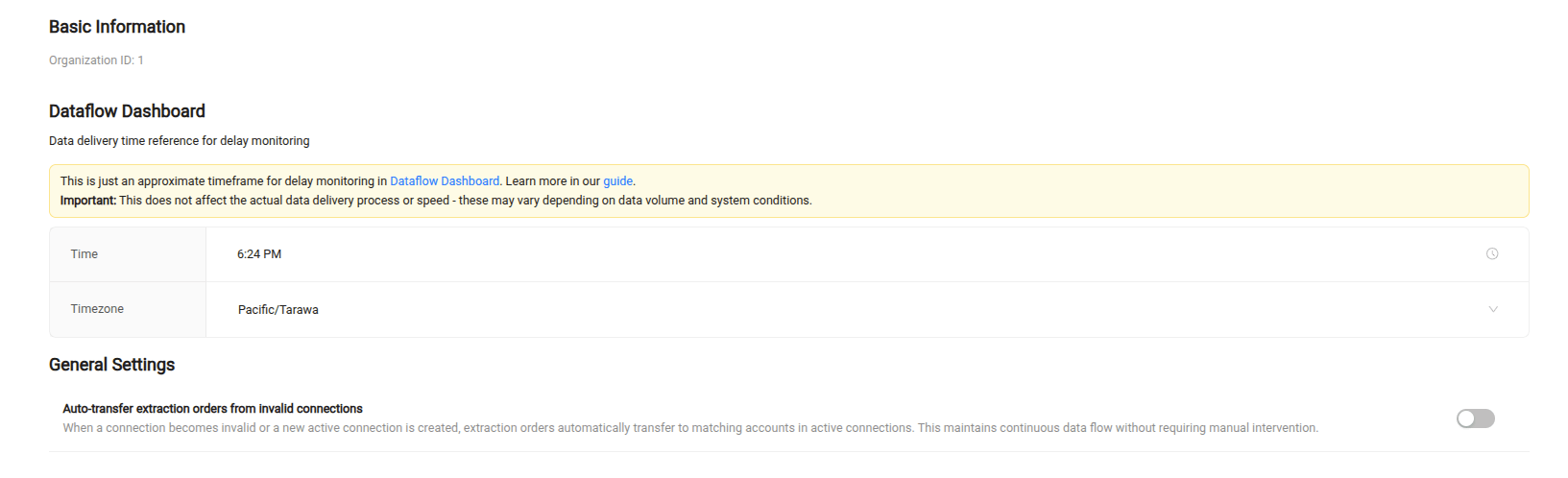Click the approximate timeframe notice sentence
The width and height of the screenshot is (1568, 478).
tap(348, 181)
